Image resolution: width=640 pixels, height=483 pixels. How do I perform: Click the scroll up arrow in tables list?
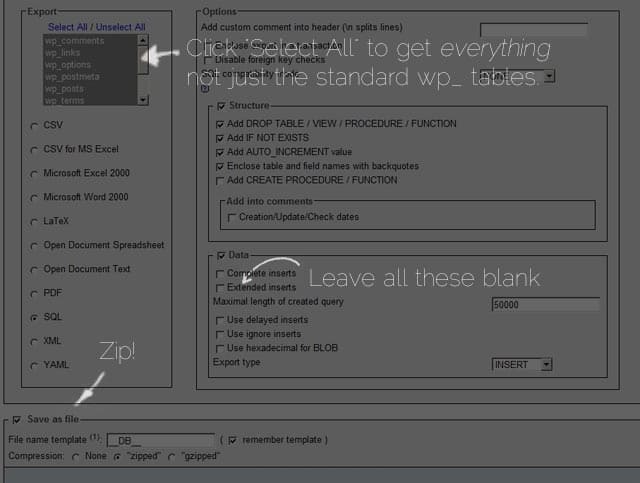[143, 41]
